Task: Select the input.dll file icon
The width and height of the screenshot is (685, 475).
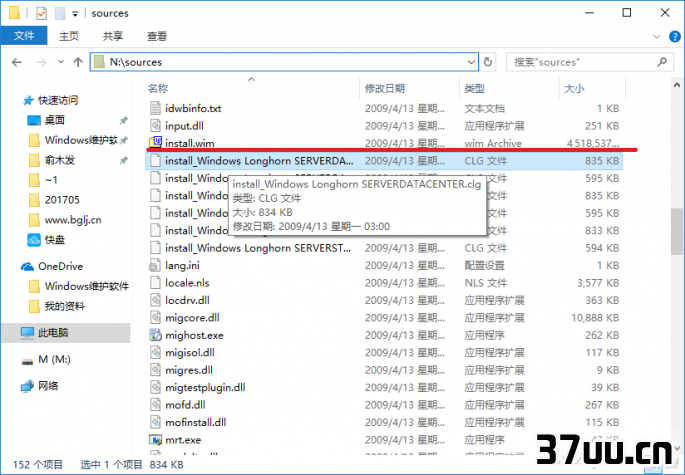Action: pos(155,125)
